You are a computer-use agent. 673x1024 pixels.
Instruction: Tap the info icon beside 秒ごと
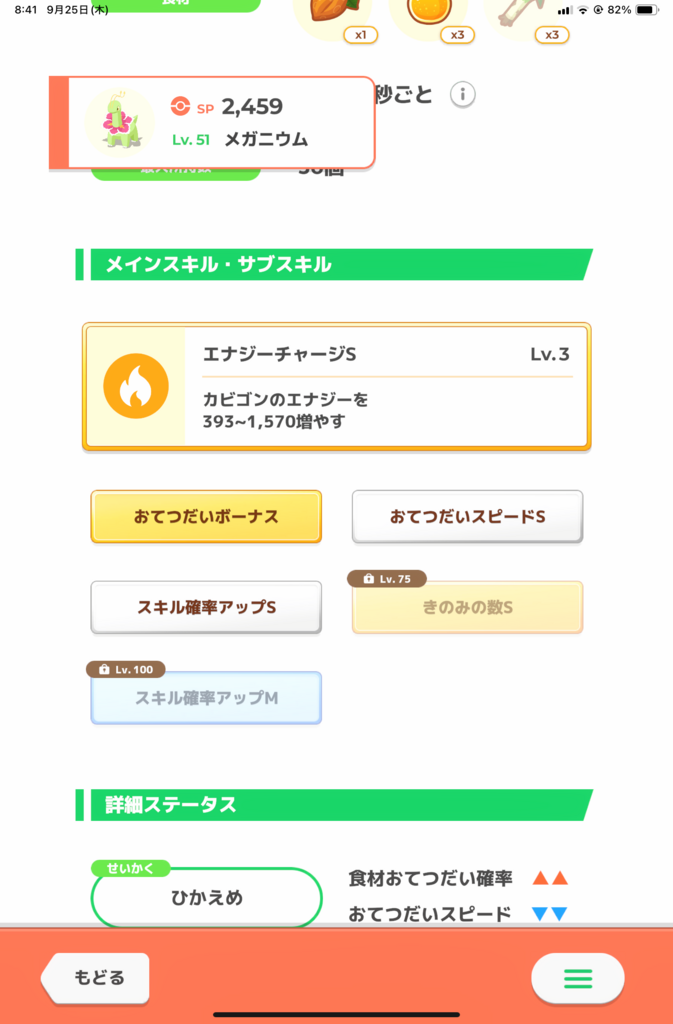(462, 95)
